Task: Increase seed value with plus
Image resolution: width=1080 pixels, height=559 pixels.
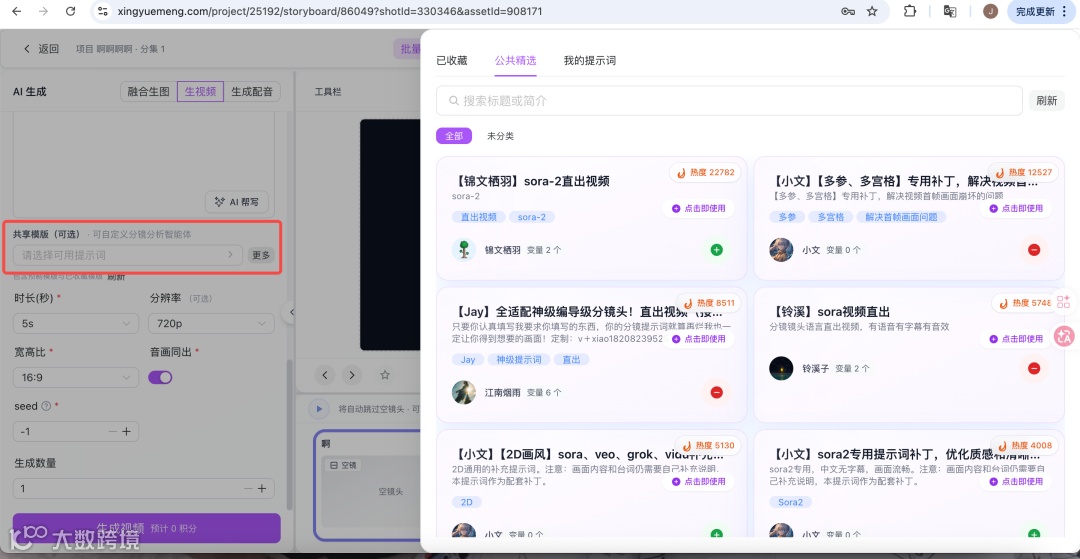Action: (127, 432)
